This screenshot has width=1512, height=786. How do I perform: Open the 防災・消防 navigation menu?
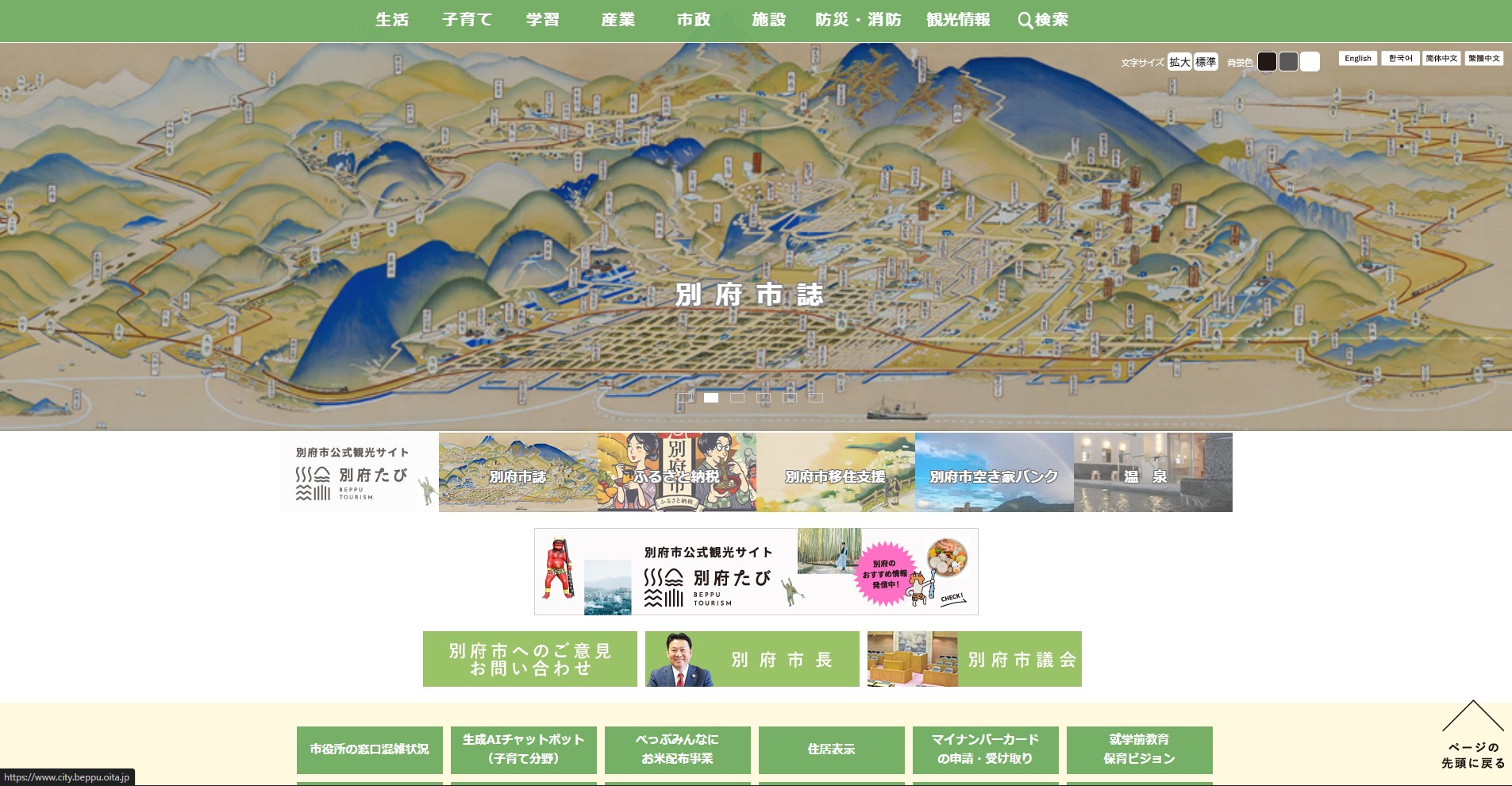click(858, 20)
